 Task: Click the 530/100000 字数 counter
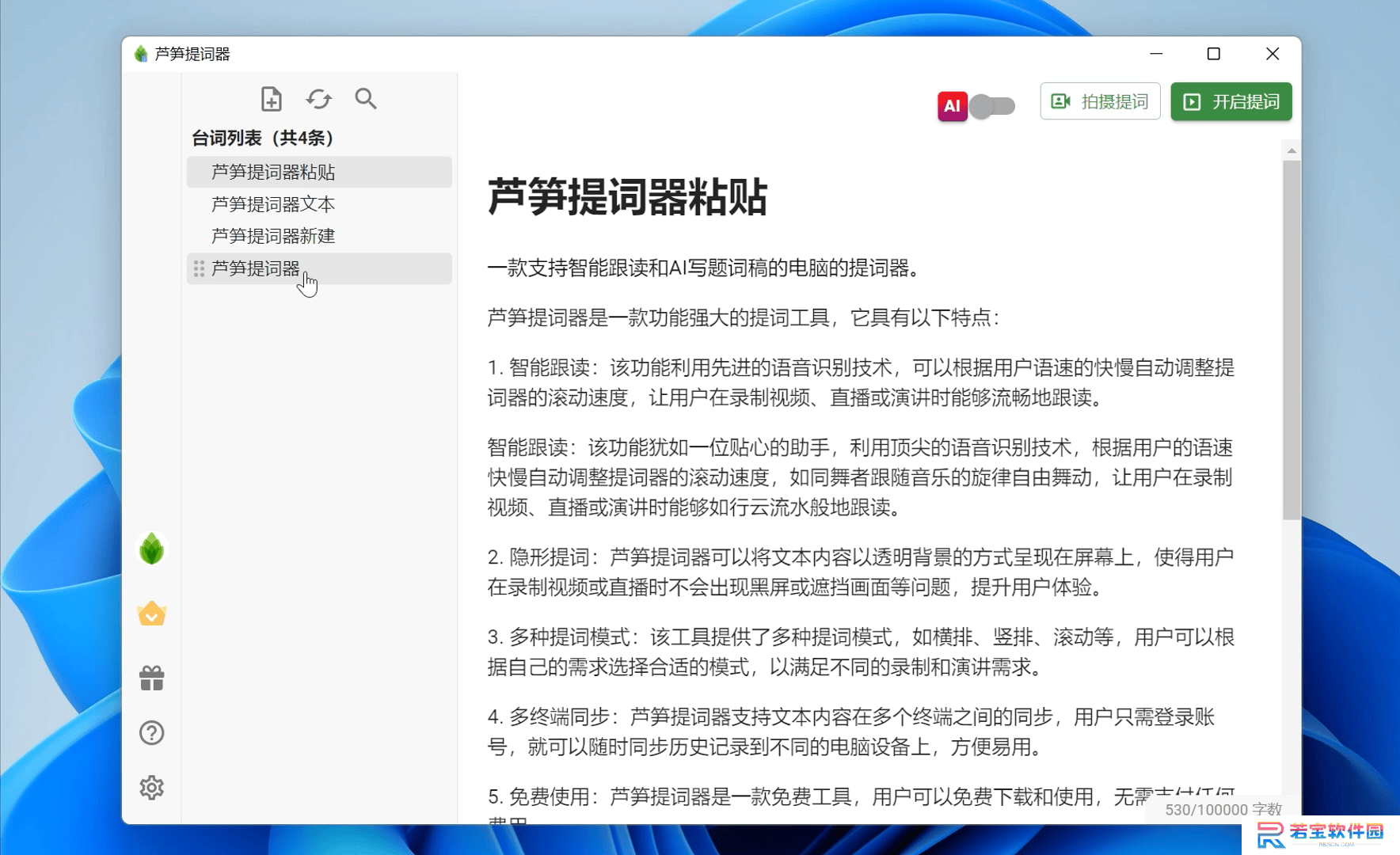point(1223,809)
